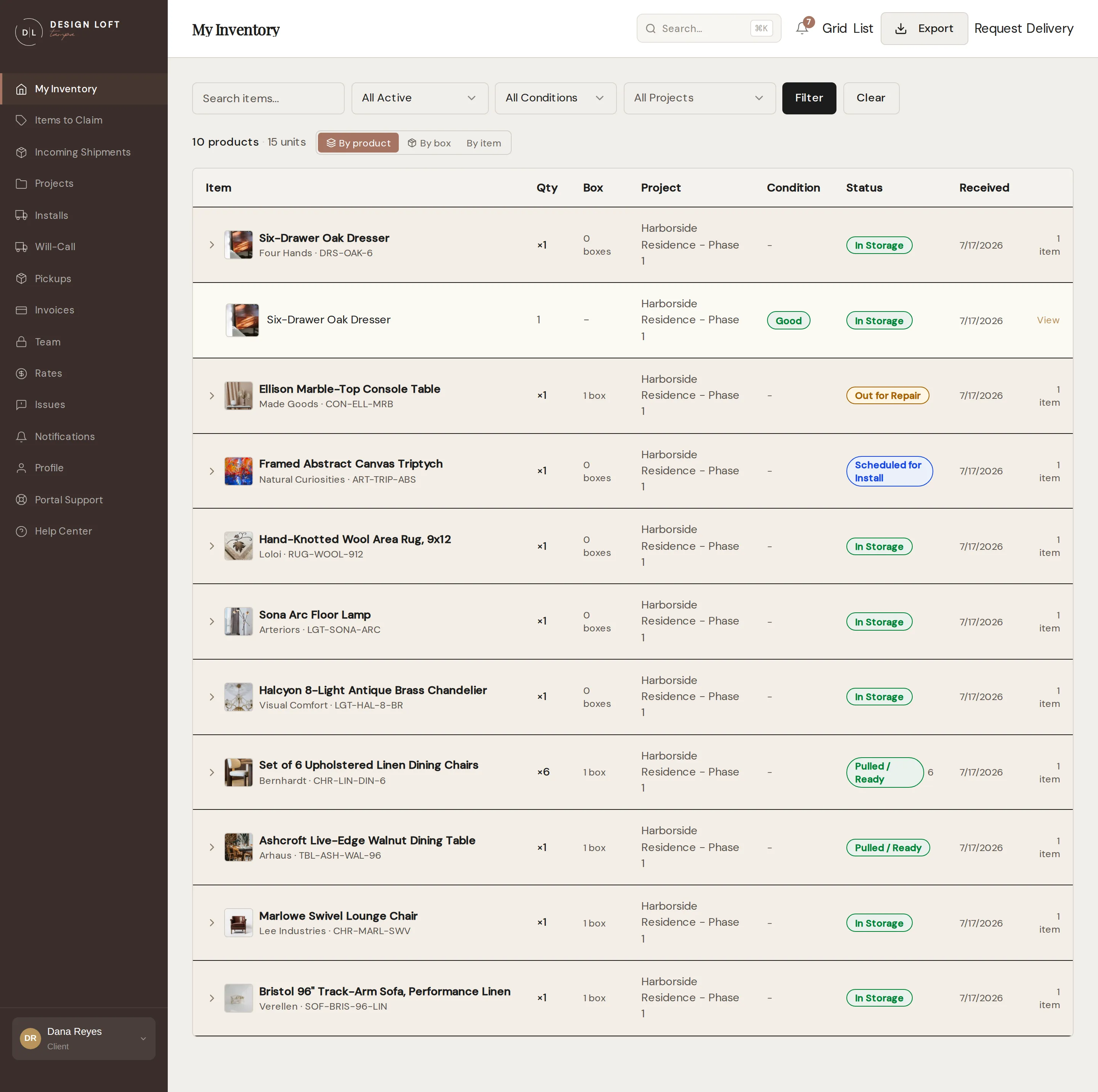Viewport: 1098px width, 1092px height.
Task: Switch to List view
Action: click(x=863, y=29)
